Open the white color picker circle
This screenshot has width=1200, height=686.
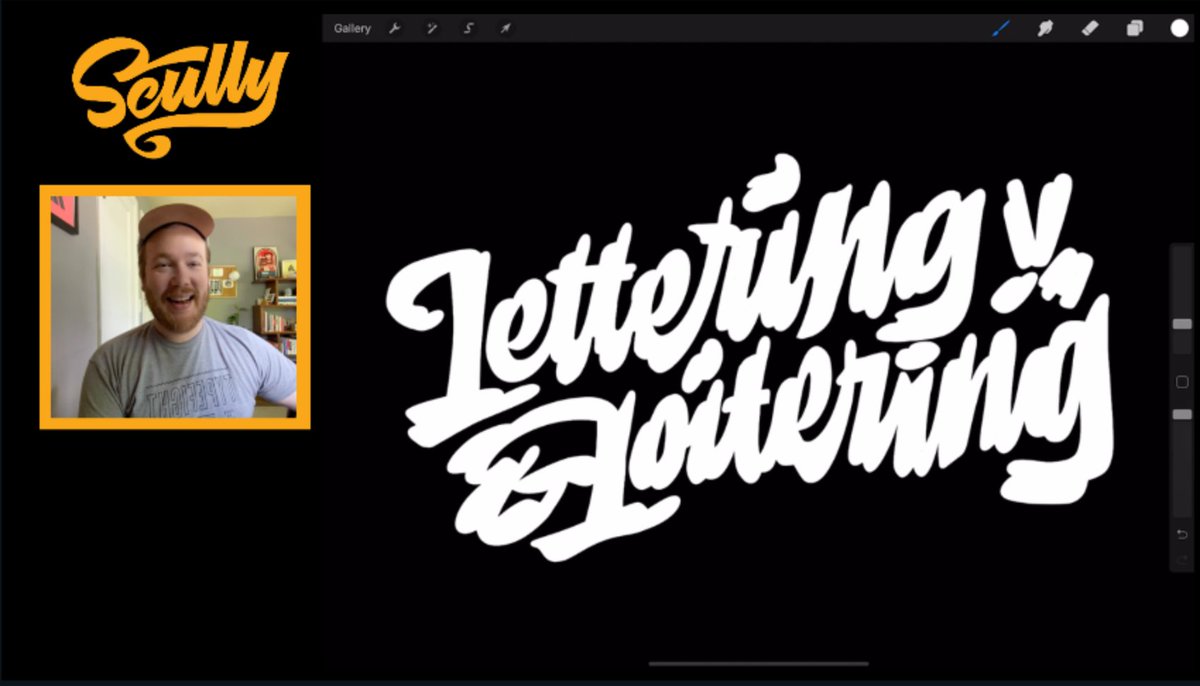click(1179, 28)
